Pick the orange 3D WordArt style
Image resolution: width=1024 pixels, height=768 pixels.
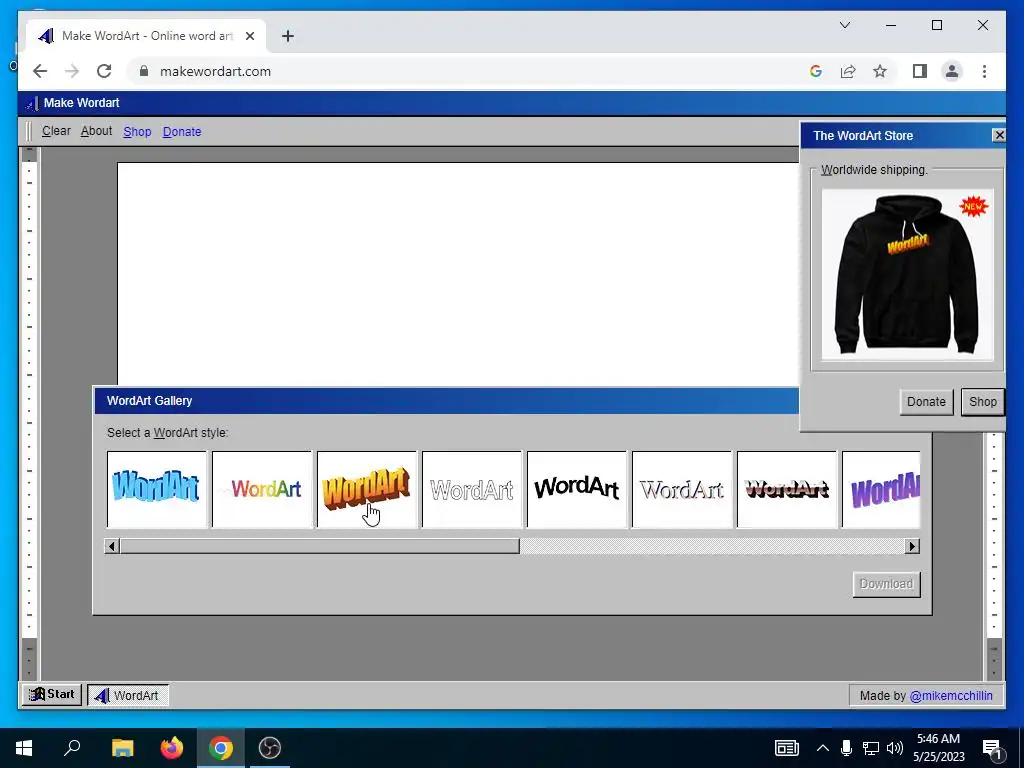[367, 489]
